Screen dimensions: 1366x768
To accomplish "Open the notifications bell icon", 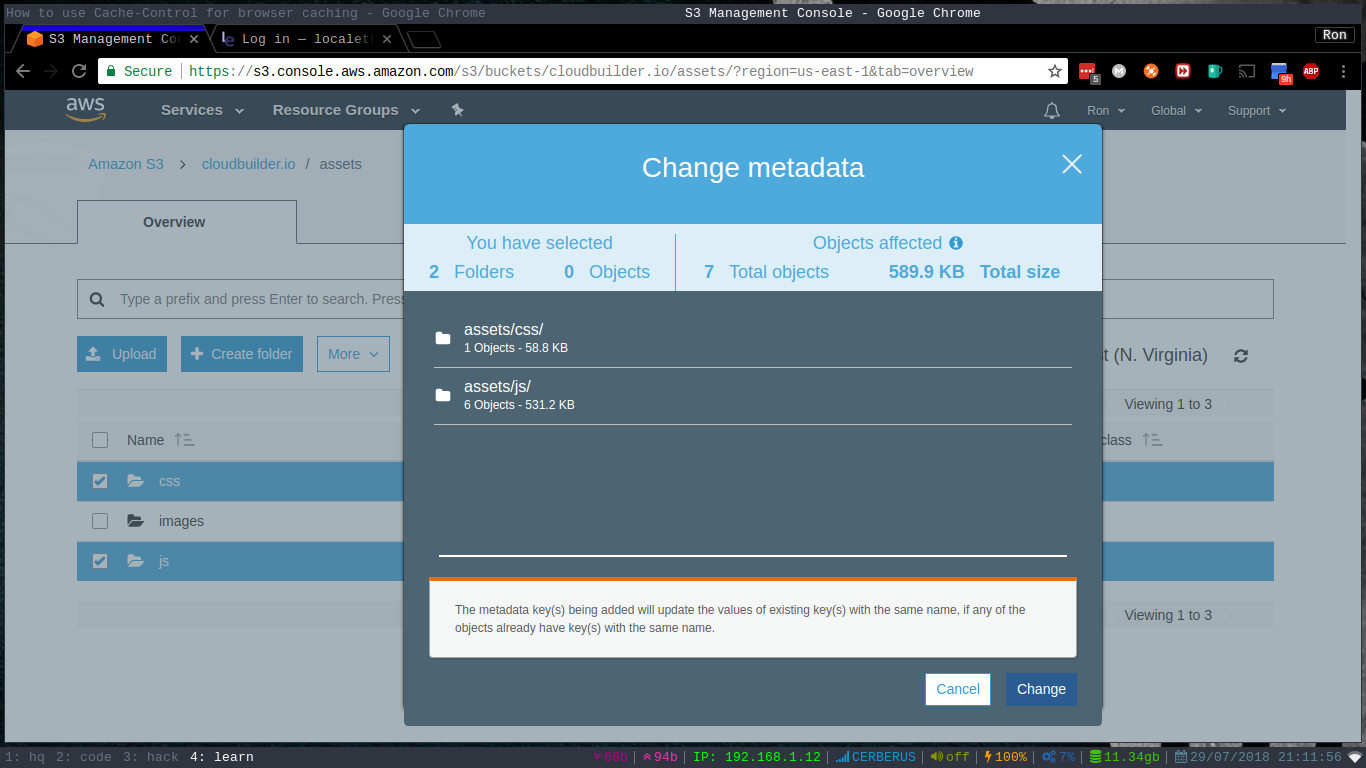I will [1051, 111].
